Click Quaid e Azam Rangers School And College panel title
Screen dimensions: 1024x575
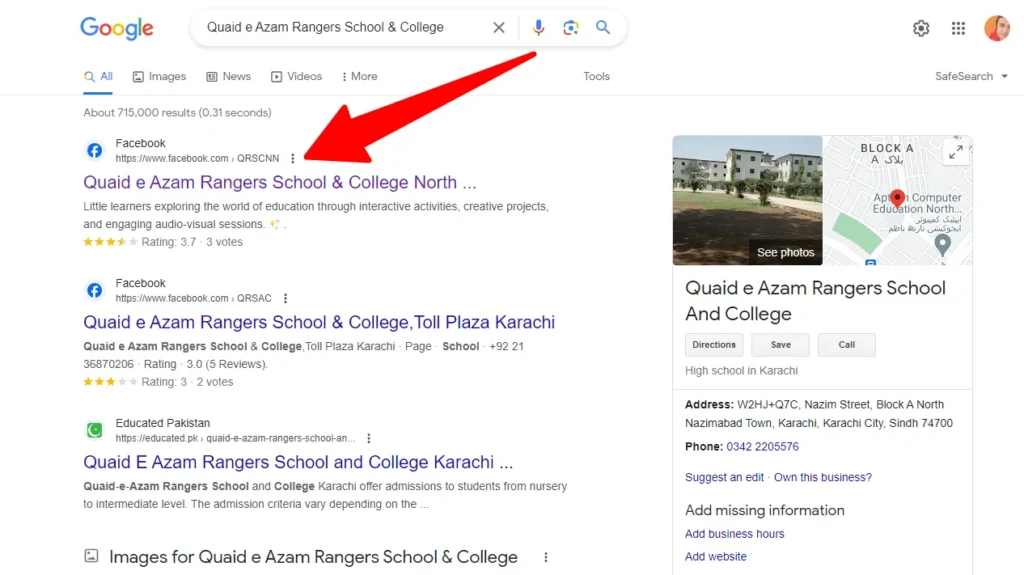tap(815, 301)
